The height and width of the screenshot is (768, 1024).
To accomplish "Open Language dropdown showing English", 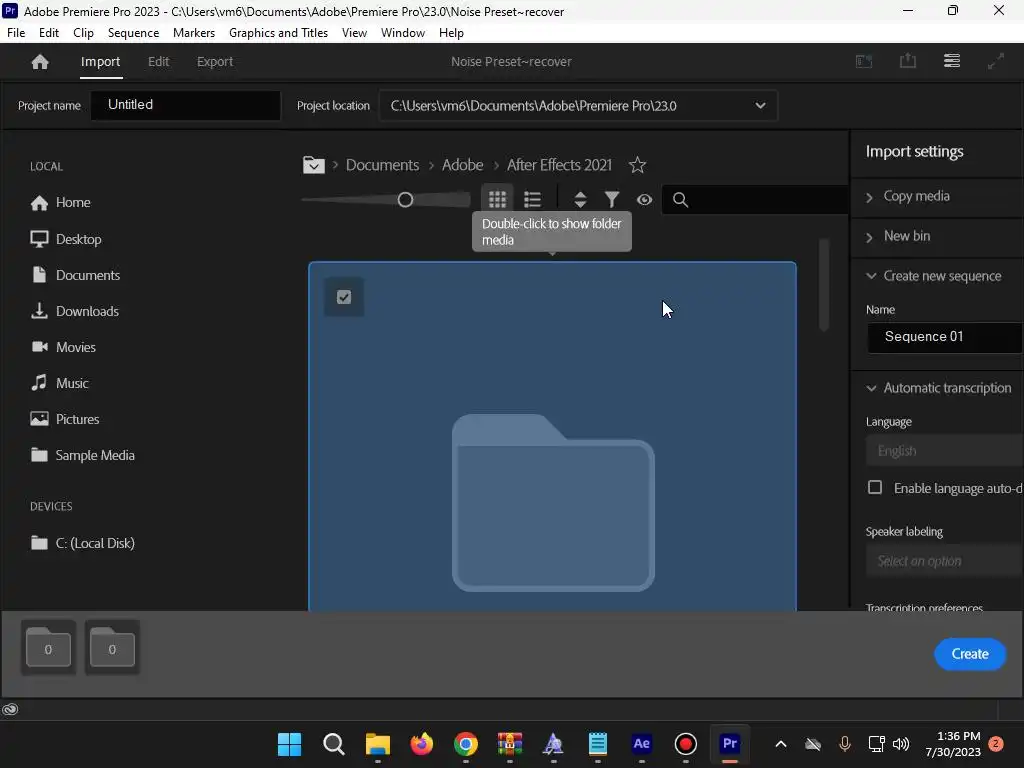I will coord(944,451).
